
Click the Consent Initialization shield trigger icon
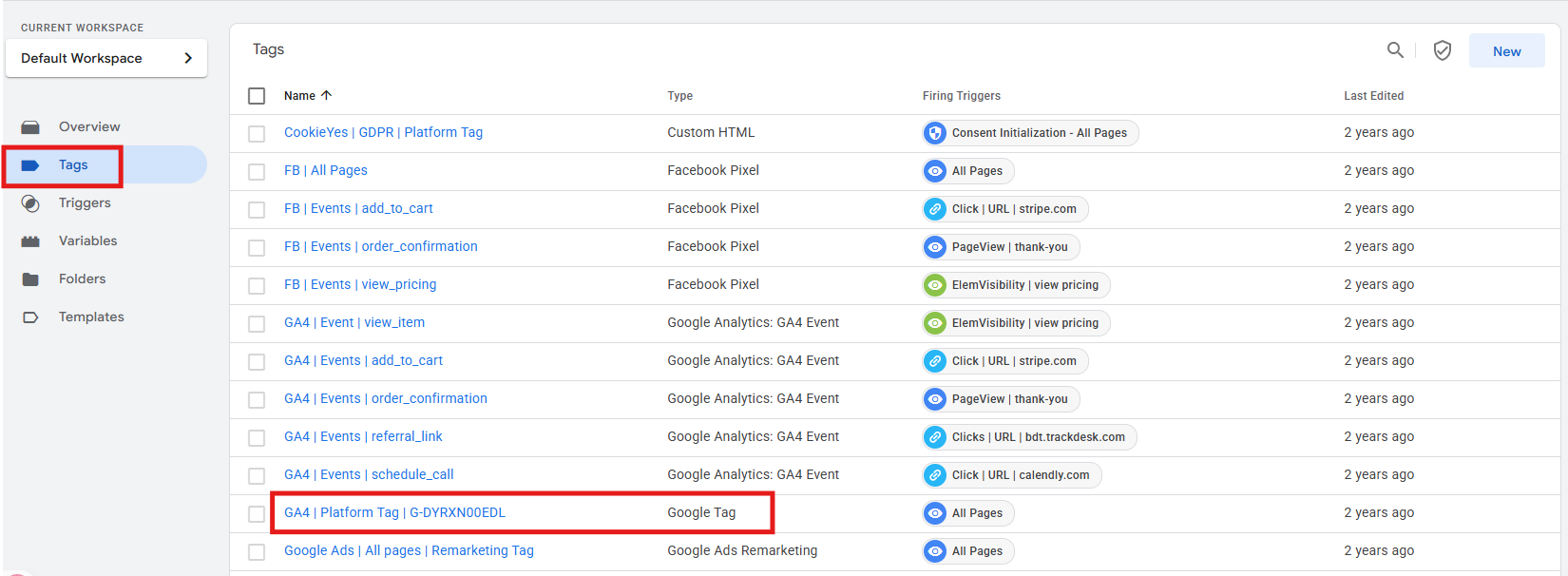click(935, 133)
